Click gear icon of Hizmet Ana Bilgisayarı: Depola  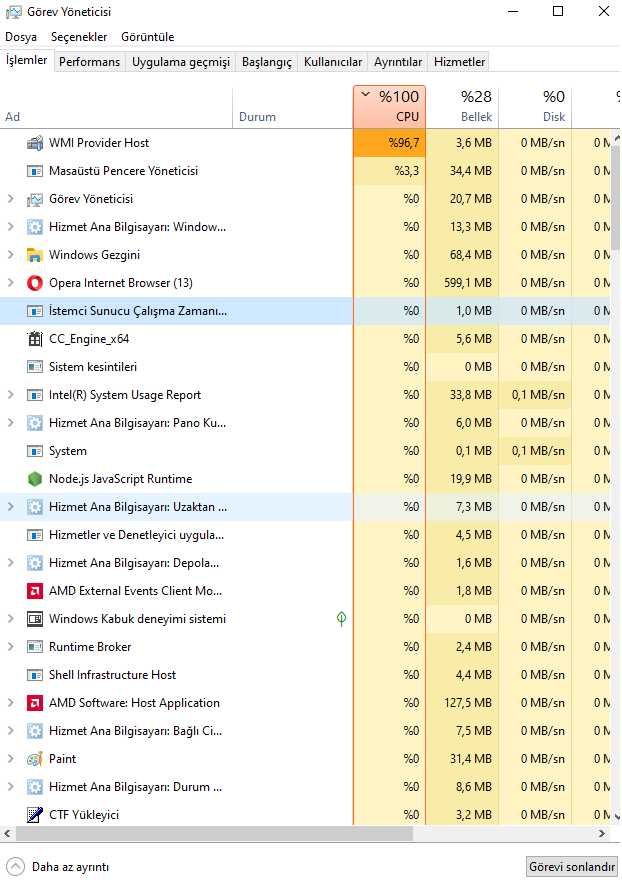pyautogui.click(x=35, y=563)
